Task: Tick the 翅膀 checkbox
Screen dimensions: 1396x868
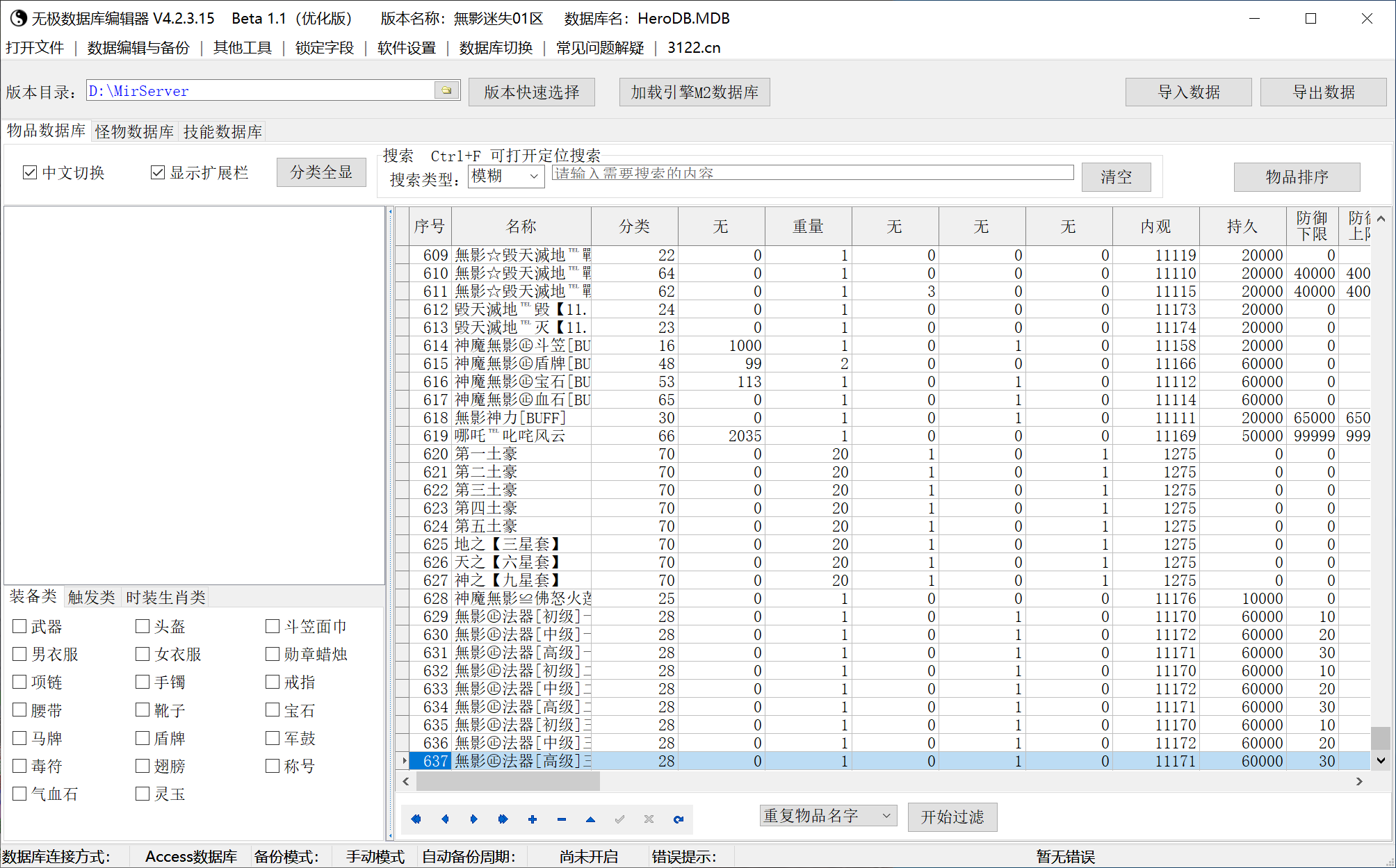Action: 143,766
